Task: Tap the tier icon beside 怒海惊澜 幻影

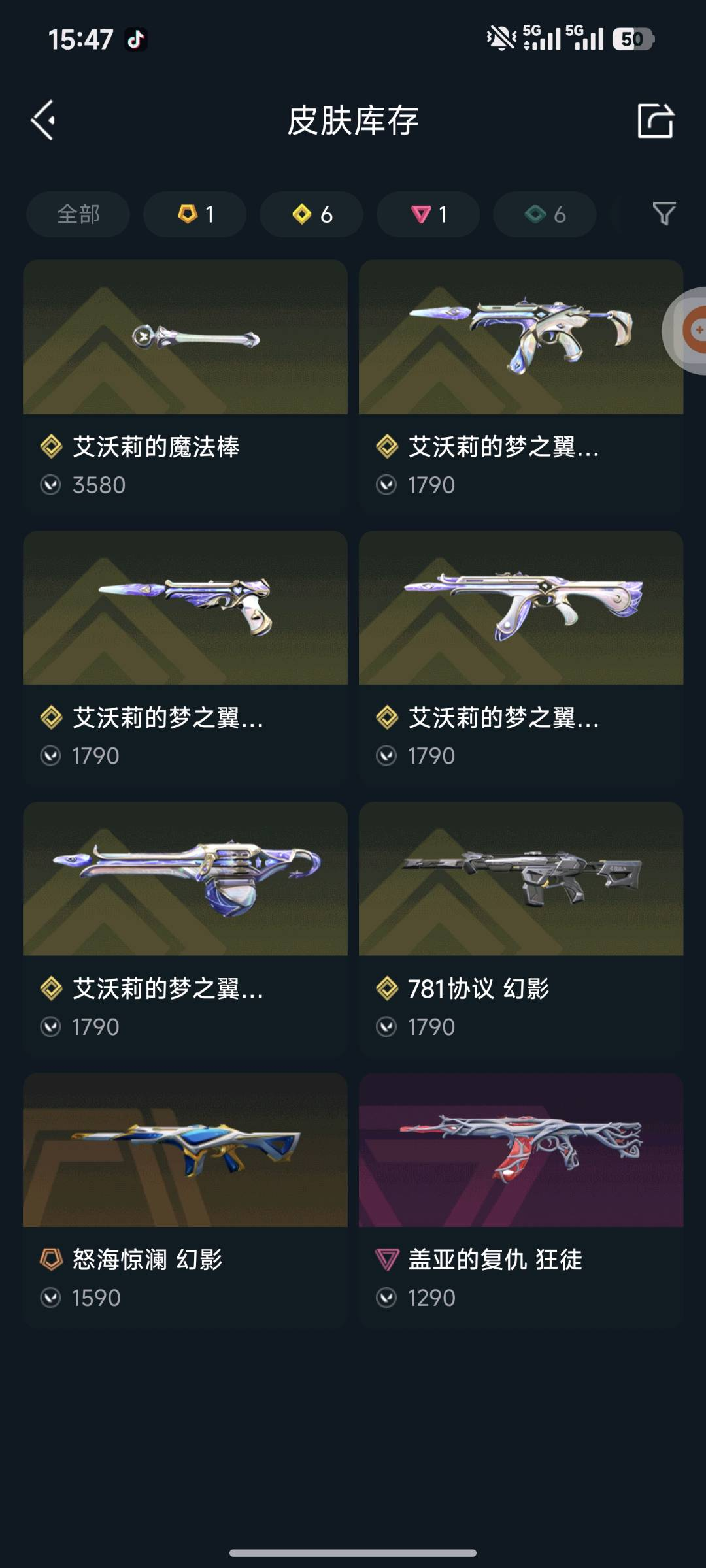Action: [x=51, y=1259]
